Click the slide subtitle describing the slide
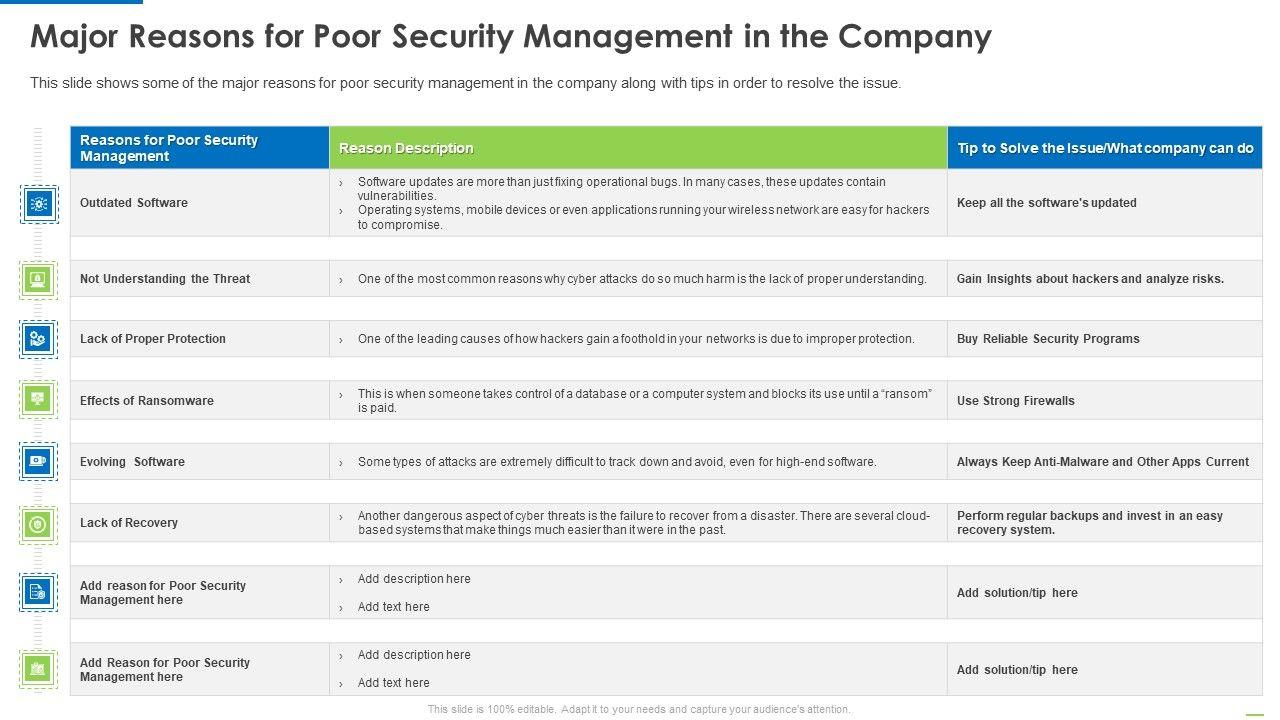 [466, 83]
